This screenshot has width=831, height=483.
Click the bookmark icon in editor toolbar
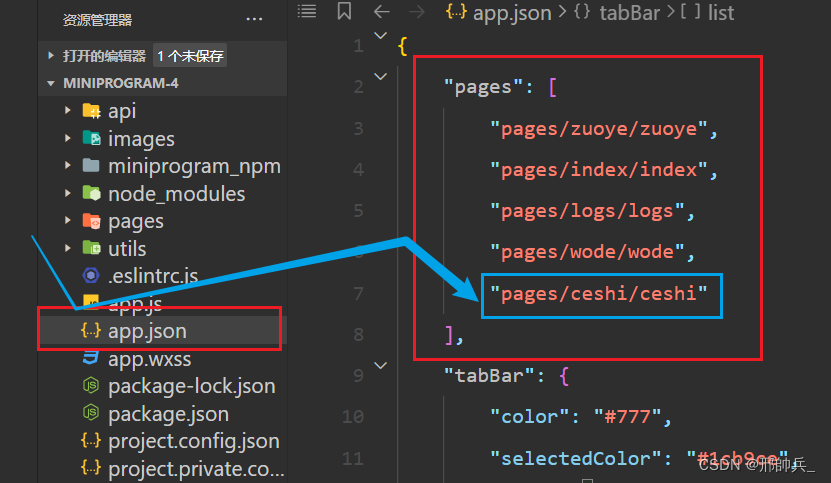tap(344, 11)
